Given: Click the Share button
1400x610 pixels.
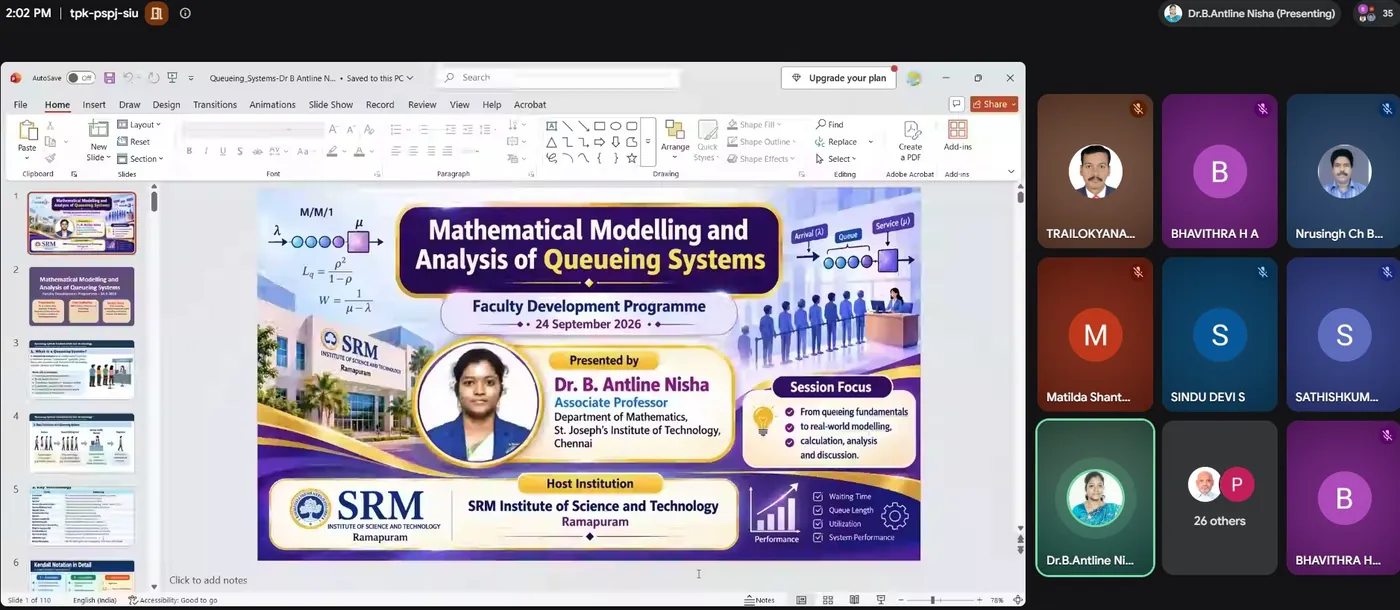Looking at the screenshot, I should tap(994, 104).
